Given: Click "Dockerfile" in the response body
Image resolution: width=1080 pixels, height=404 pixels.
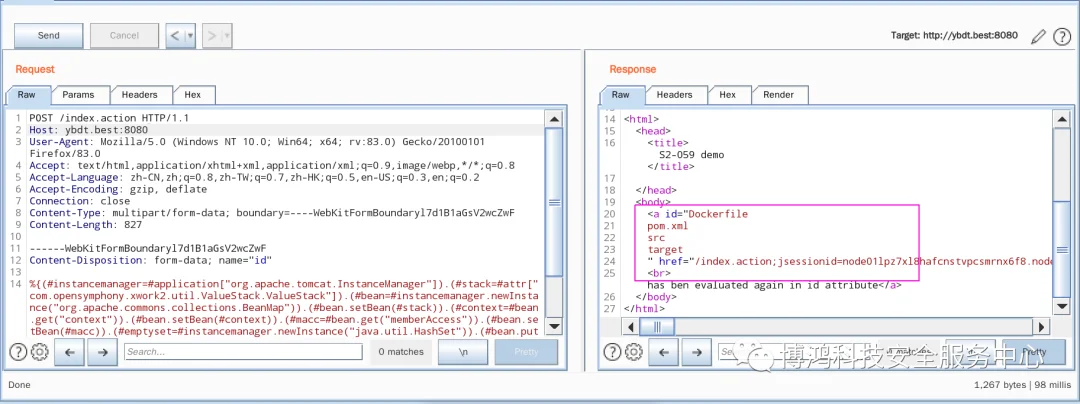Looking at the screenshot, I should pos(718,214).
